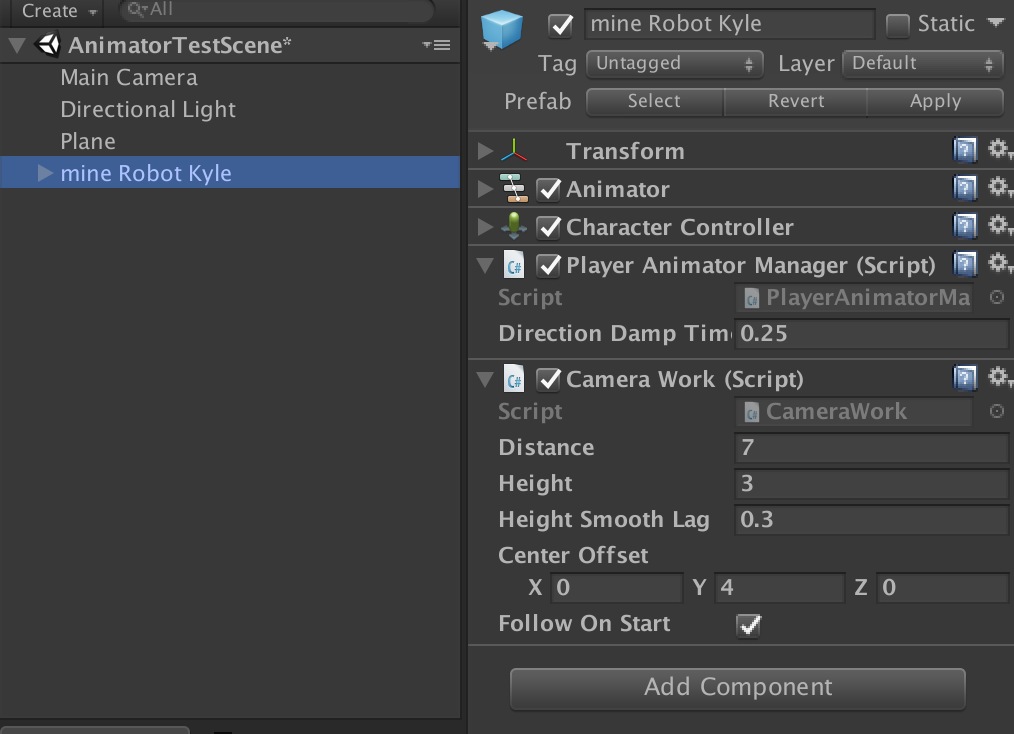Open Character Controller gear settings menu
The width and height of the screenshot is (1014, 734).
[999, 225]
